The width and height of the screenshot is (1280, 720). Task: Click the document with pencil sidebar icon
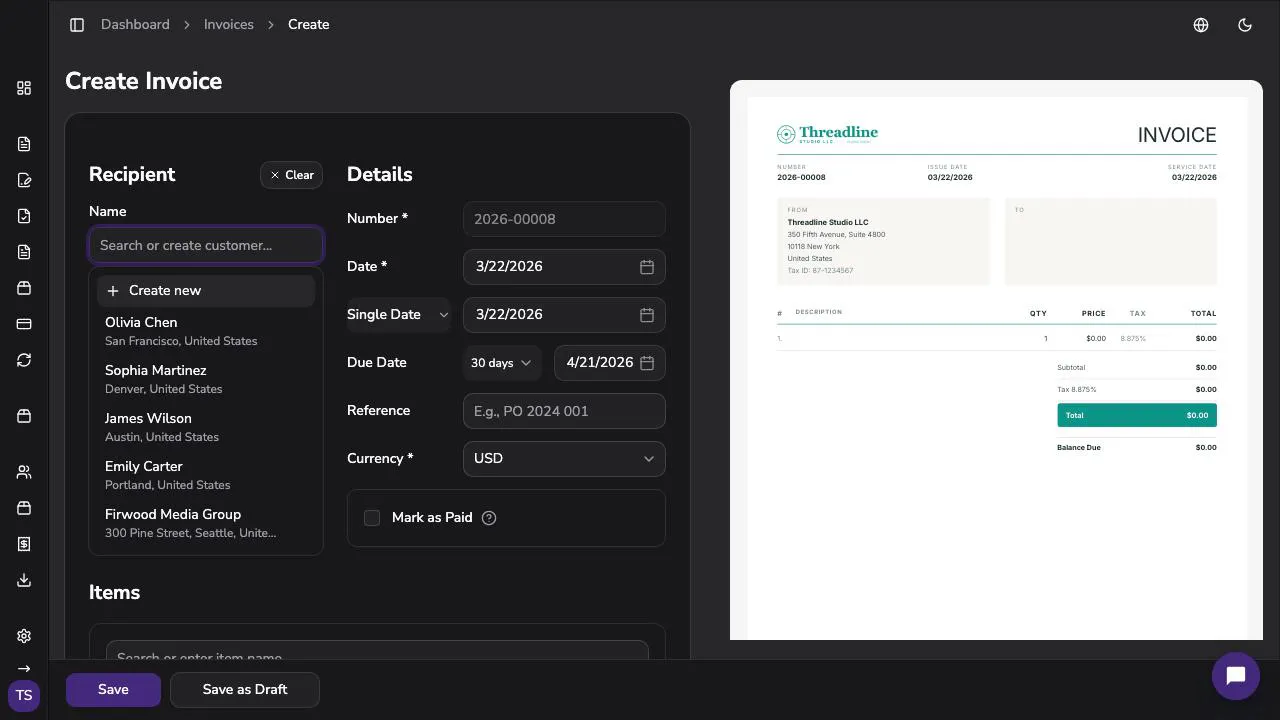24,180
